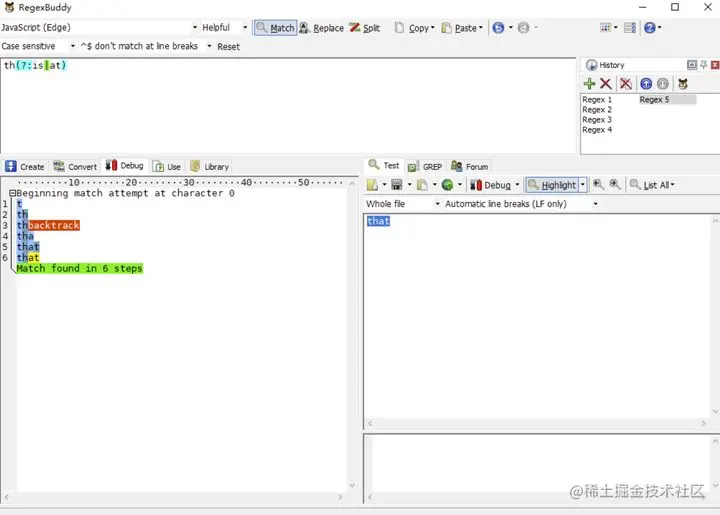Image resolution: width=720 pixels, height=515 pixels.
Task: Click inside the regex input field
Action: pyautogui.click(x=288, y=106)
